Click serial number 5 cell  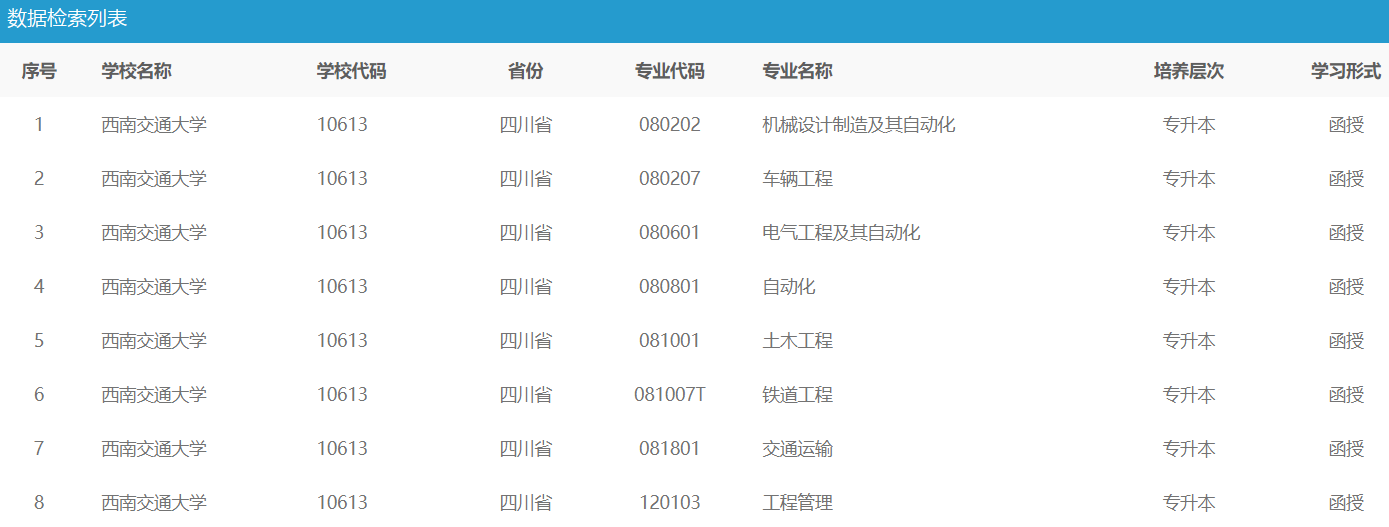coord(39,341)
